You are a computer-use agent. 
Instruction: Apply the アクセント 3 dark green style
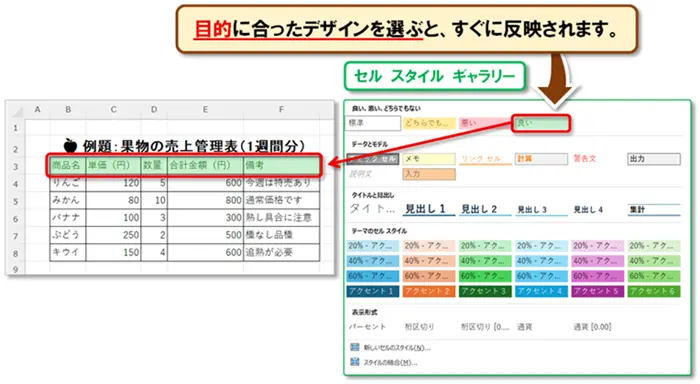click(x=485, y=291)
